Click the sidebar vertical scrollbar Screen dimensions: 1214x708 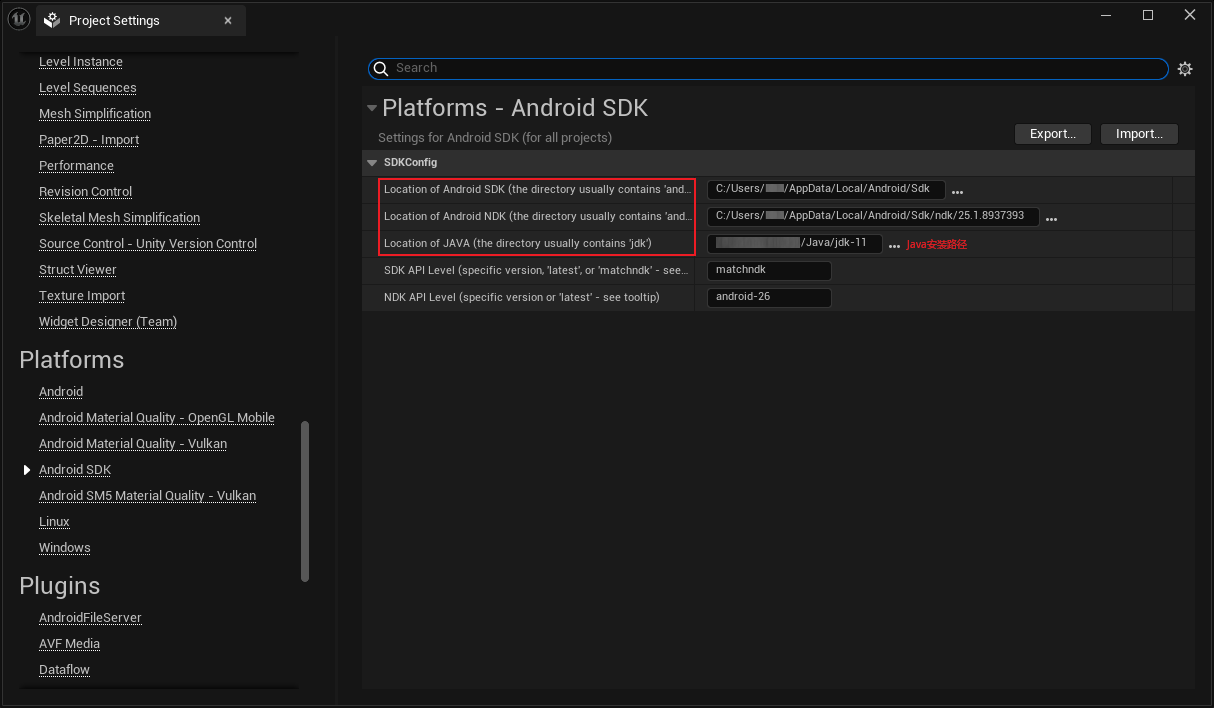[305, 501]
